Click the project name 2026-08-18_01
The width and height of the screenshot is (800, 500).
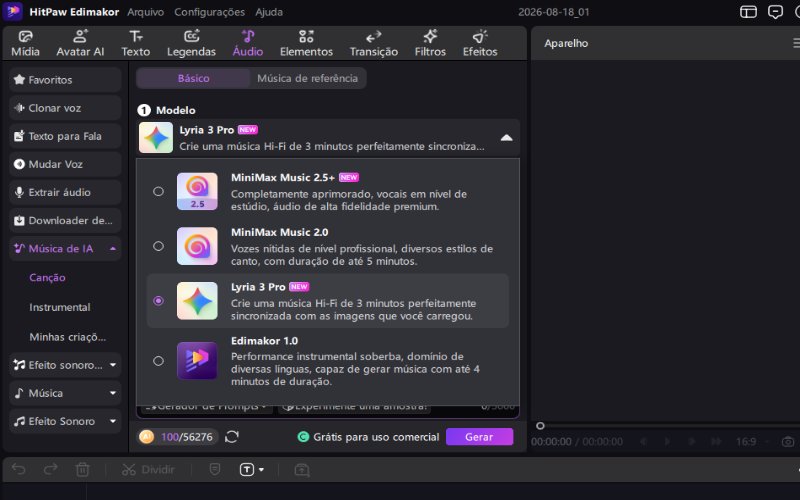pyautogui.click(x=554, y=12)
